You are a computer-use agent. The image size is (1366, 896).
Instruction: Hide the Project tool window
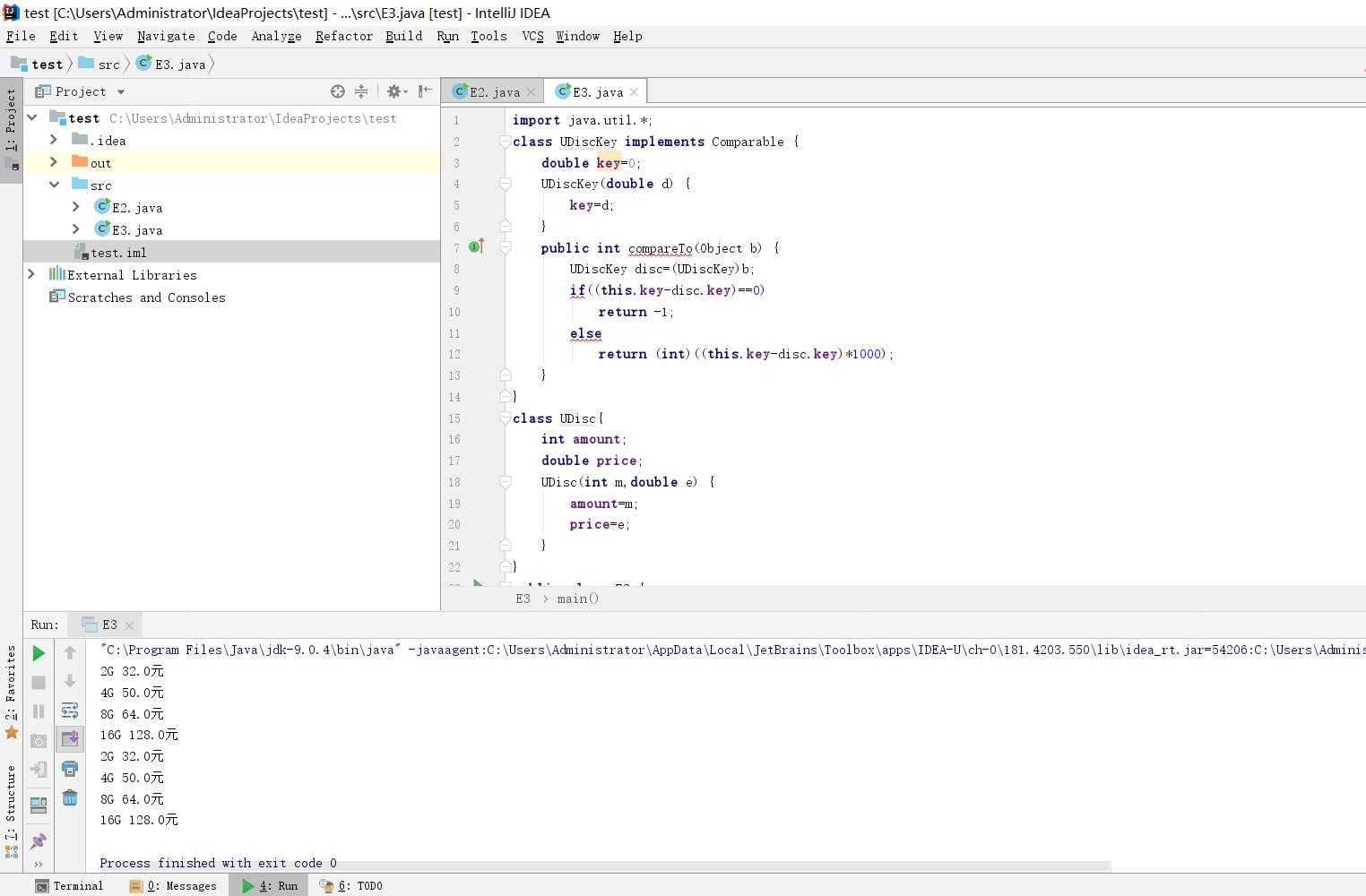pyautogui.click(x=426, y=90)
